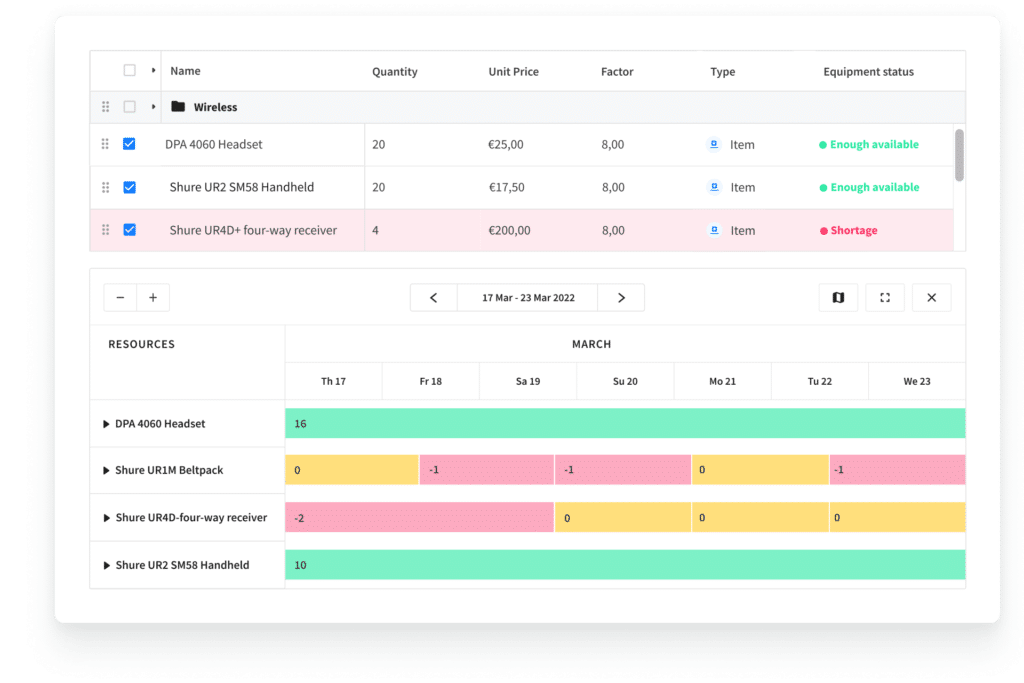The height and width of the screenshot is (683, 1024).
Task: Select the Equipment status column header
Action: (x=866, y=71)
